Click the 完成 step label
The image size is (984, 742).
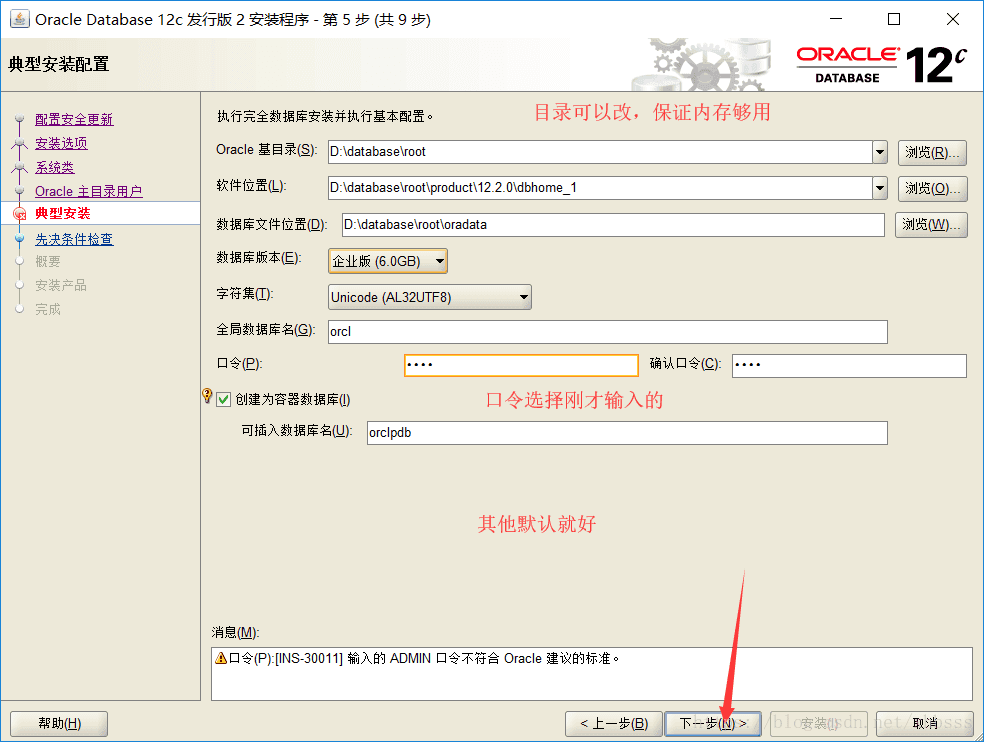tap(48, 309)
